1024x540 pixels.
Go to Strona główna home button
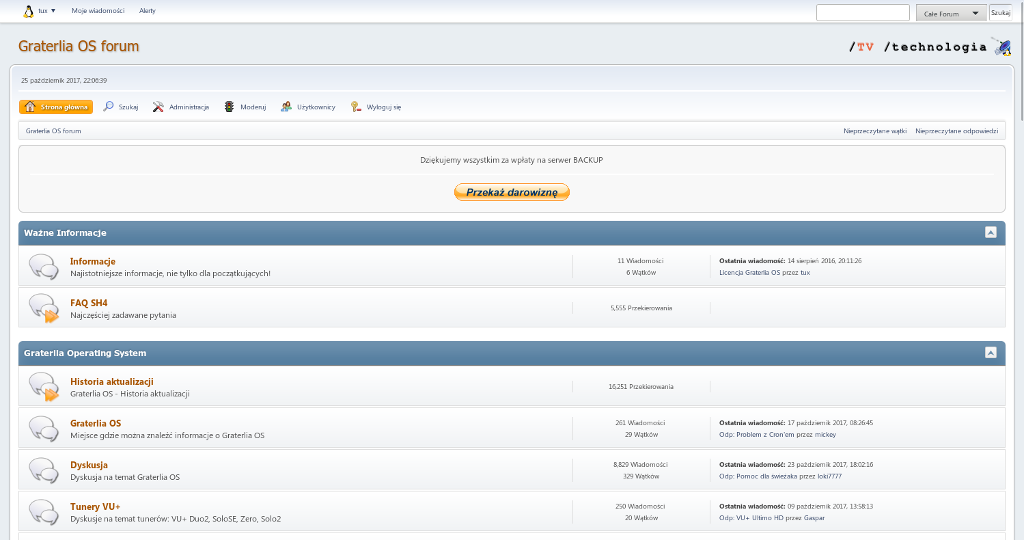(x=56, y=107)
